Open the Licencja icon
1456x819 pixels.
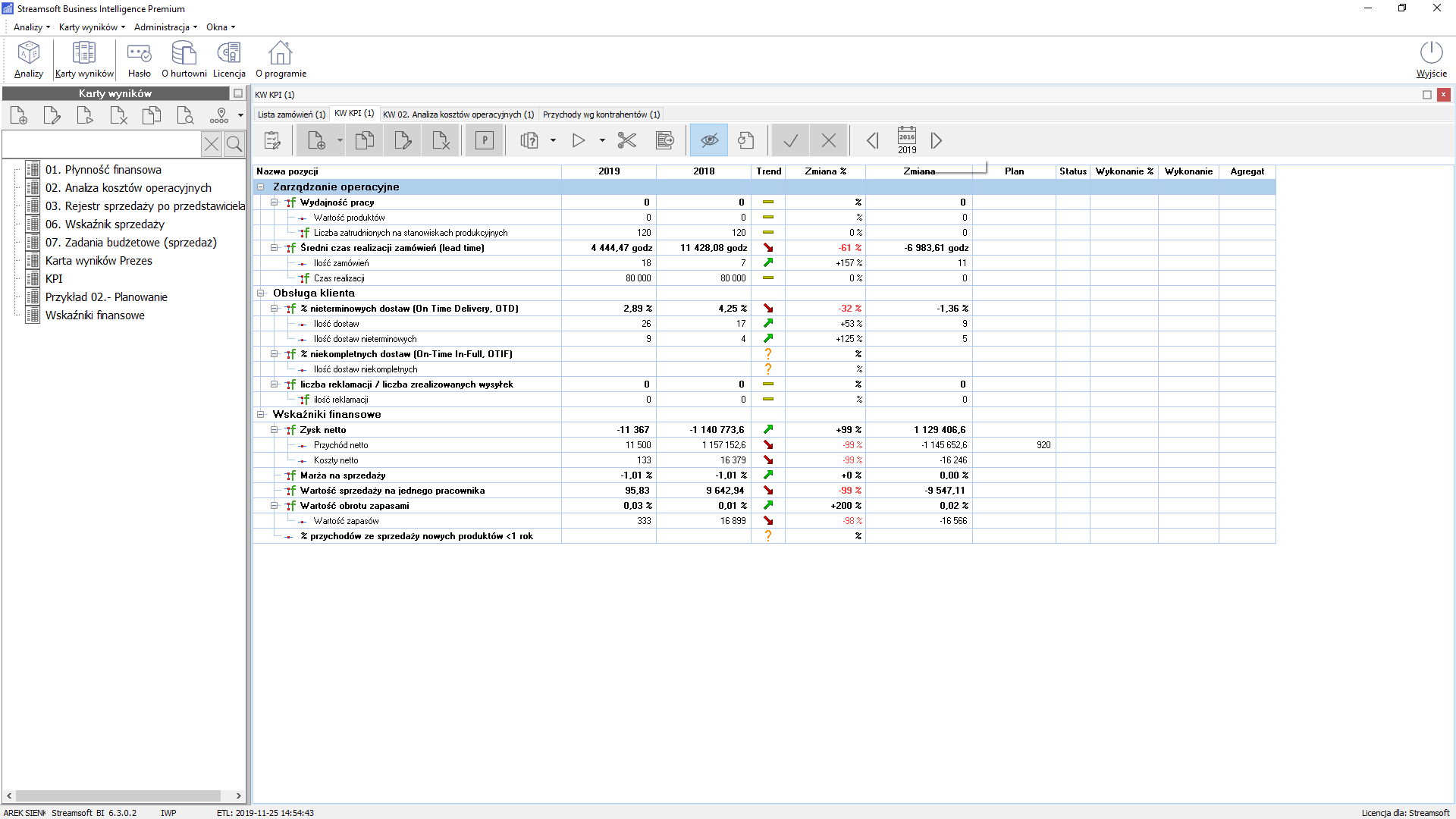click(229, 59)
